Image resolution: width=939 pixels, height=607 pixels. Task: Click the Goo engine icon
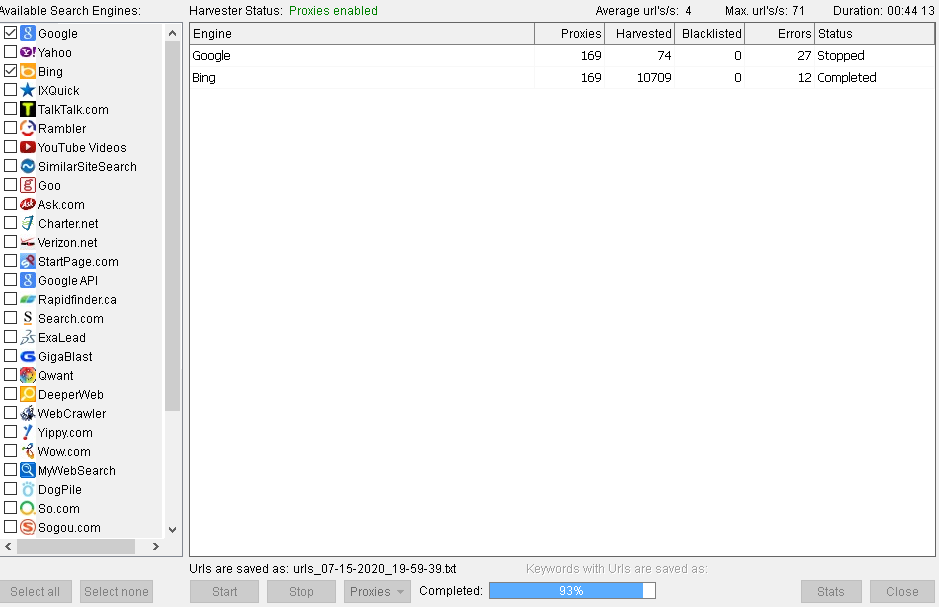tap(28, 185)
